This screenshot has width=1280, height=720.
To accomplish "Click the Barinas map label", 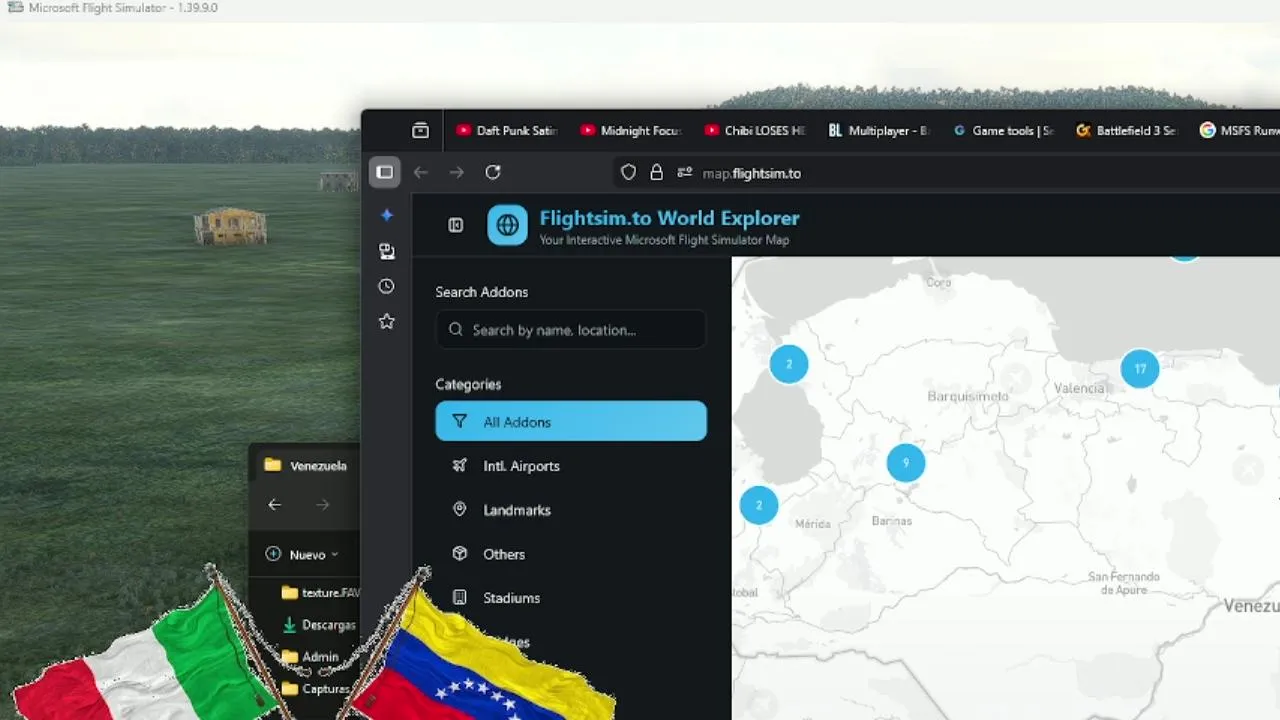I will click(x=891, y=520).
